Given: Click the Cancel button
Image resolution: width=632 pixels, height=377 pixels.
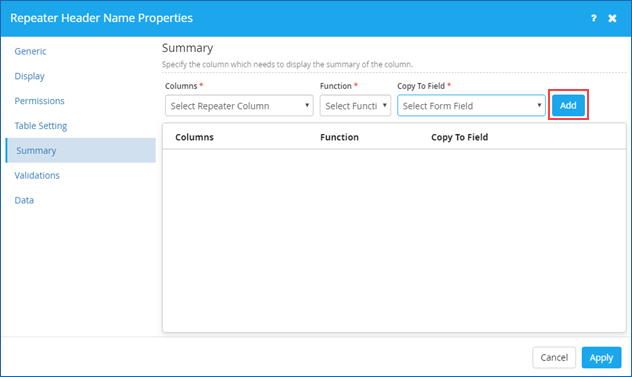Looking at the screenshot, I should 554,357.
